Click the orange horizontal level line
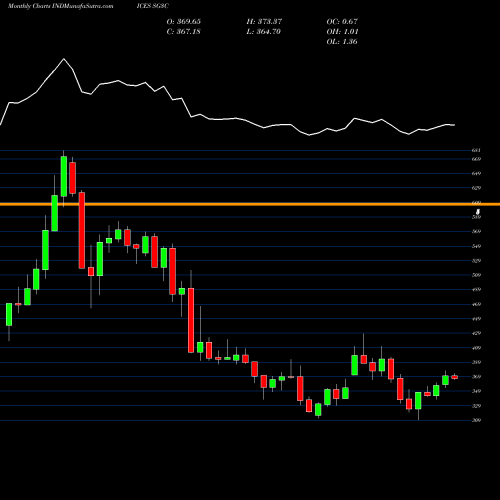The height and width of the screenshot is (500, 500). pos(250,204)
